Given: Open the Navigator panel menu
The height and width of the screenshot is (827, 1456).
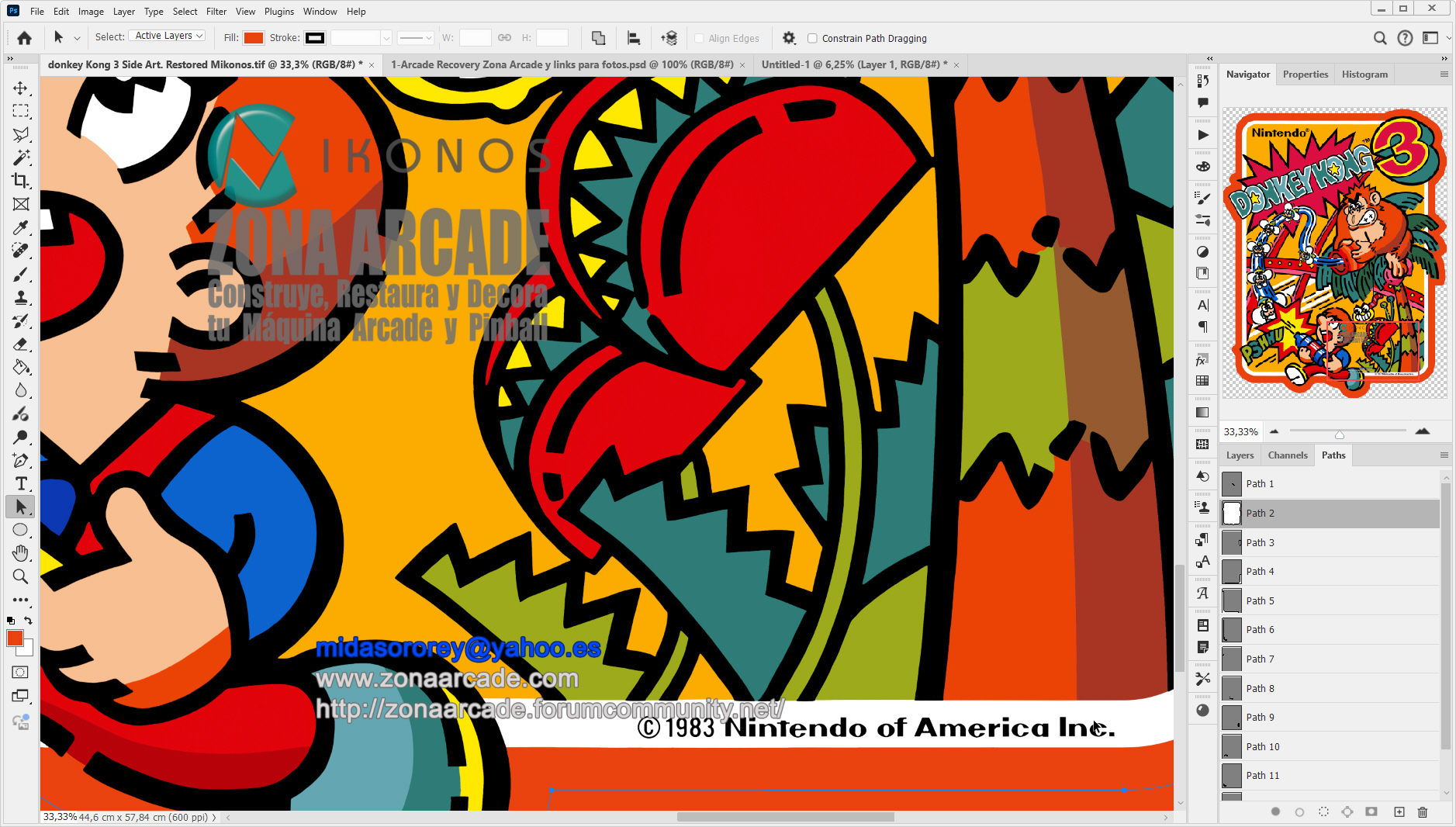Looking at the screenshot, I should 1444,74.
